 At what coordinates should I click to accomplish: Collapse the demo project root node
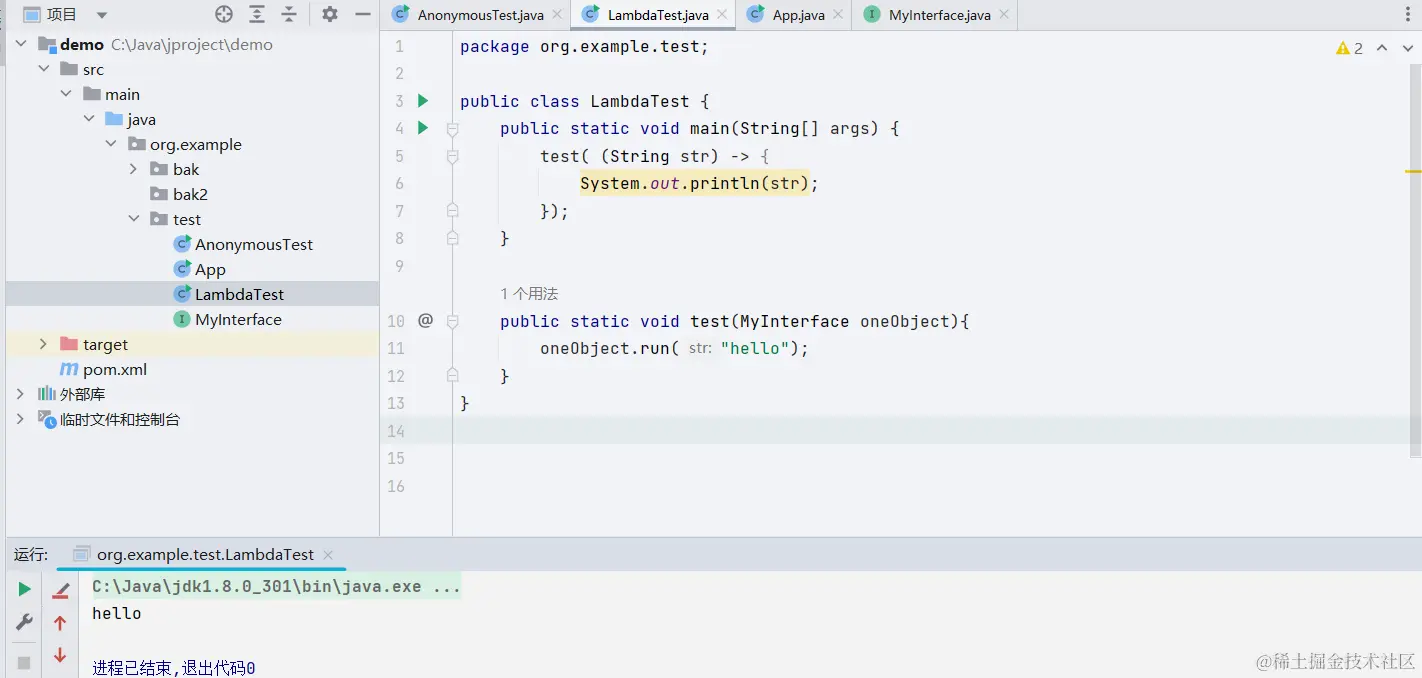[21, 44]
